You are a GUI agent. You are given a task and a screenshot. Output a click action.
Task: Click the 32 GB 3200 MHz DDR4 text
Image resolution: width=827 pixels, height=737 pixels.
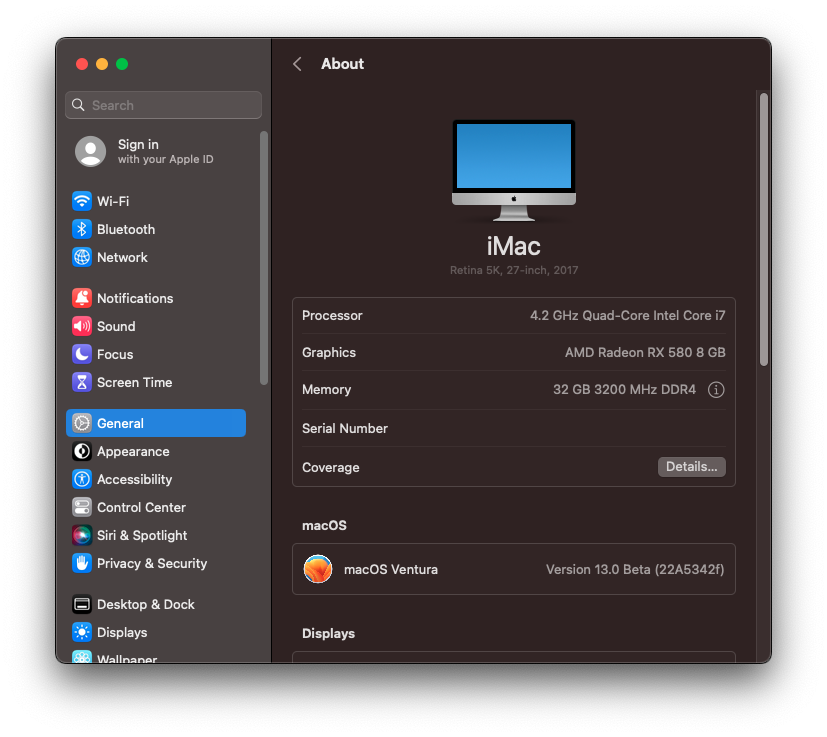click(x=624, y=389)
